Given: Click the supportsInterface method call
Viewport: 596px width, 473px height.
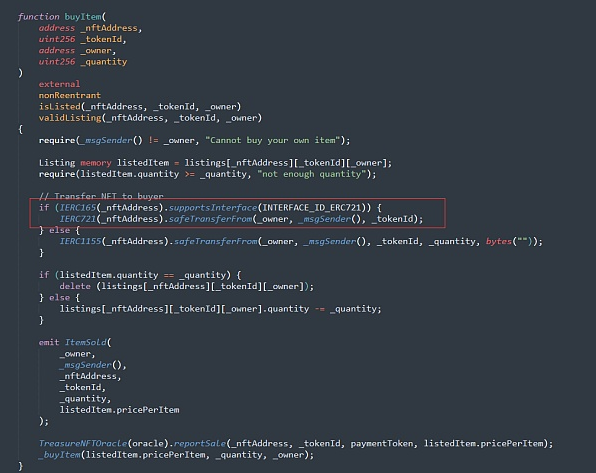Looking at the screenshot, I should pos(212,208).
